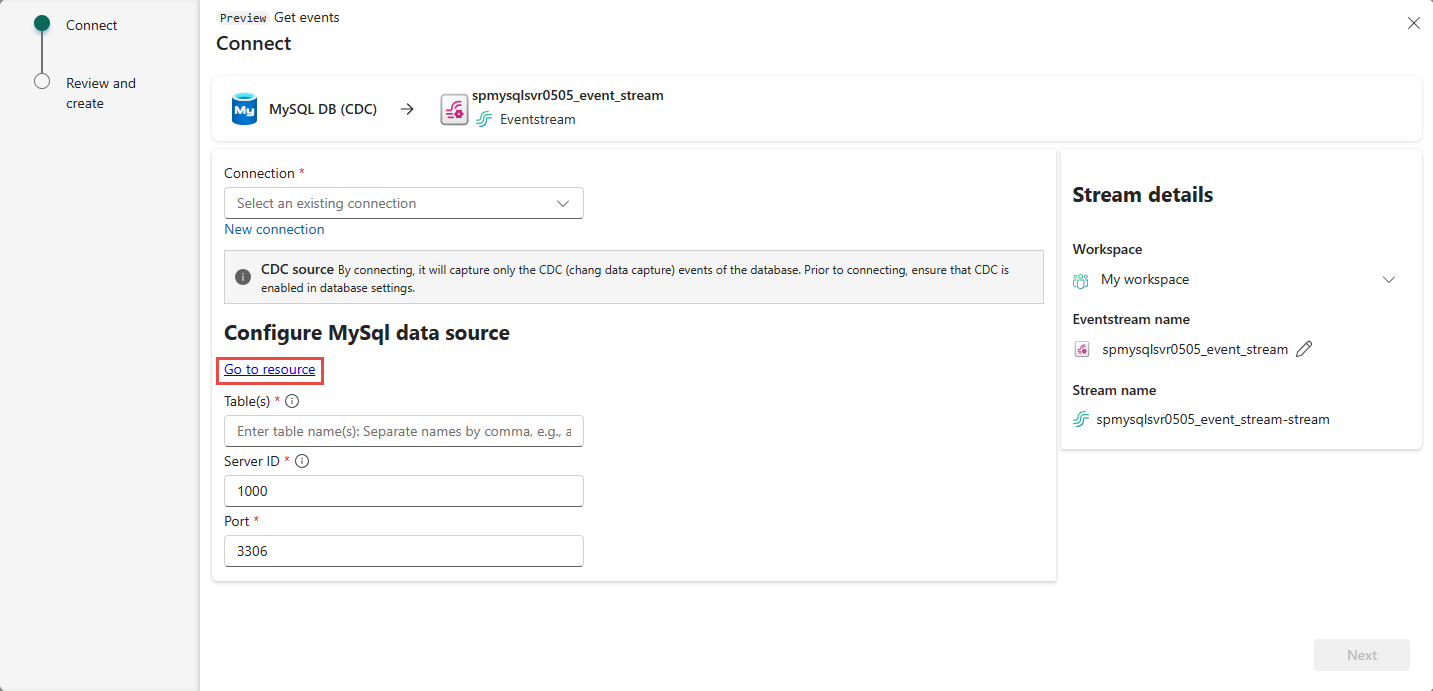Click the Configure MySql data source heading
1433x691 pixels.
tap(367, 333)
